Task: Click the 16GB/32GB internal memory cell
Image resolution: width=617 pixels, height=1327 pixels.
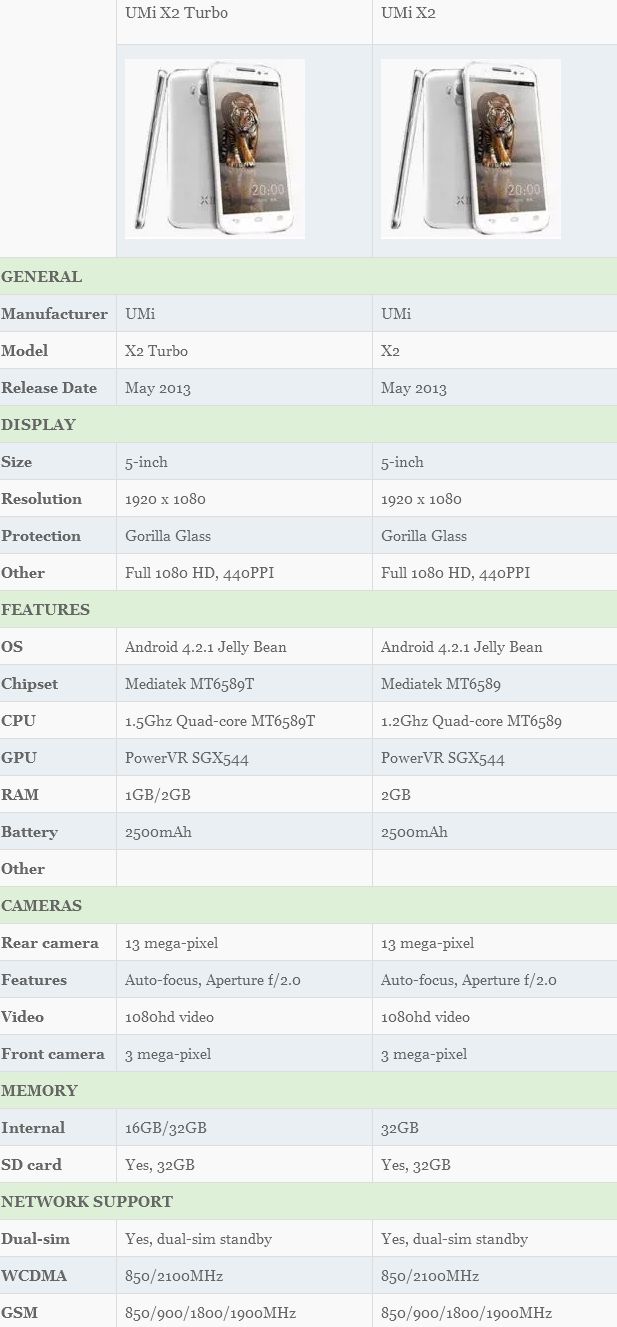Action: [166, 1129]
